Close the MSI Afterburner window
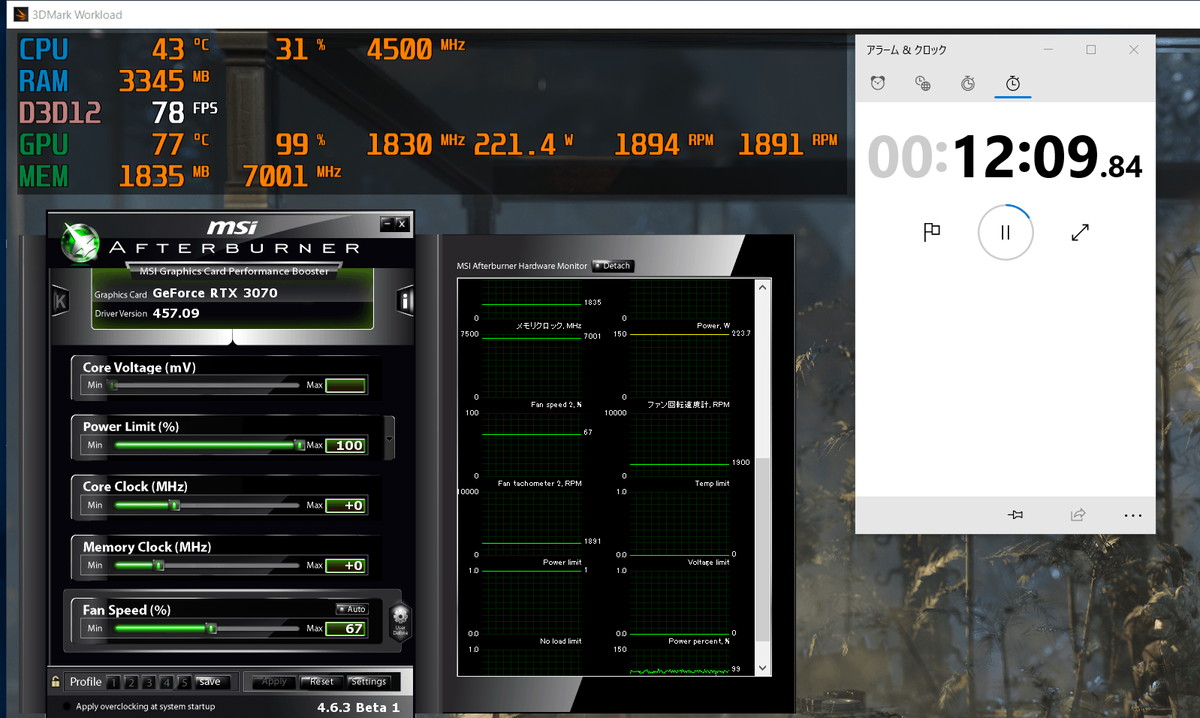This screenshot has width=1200, height=718. pos(402,223)
